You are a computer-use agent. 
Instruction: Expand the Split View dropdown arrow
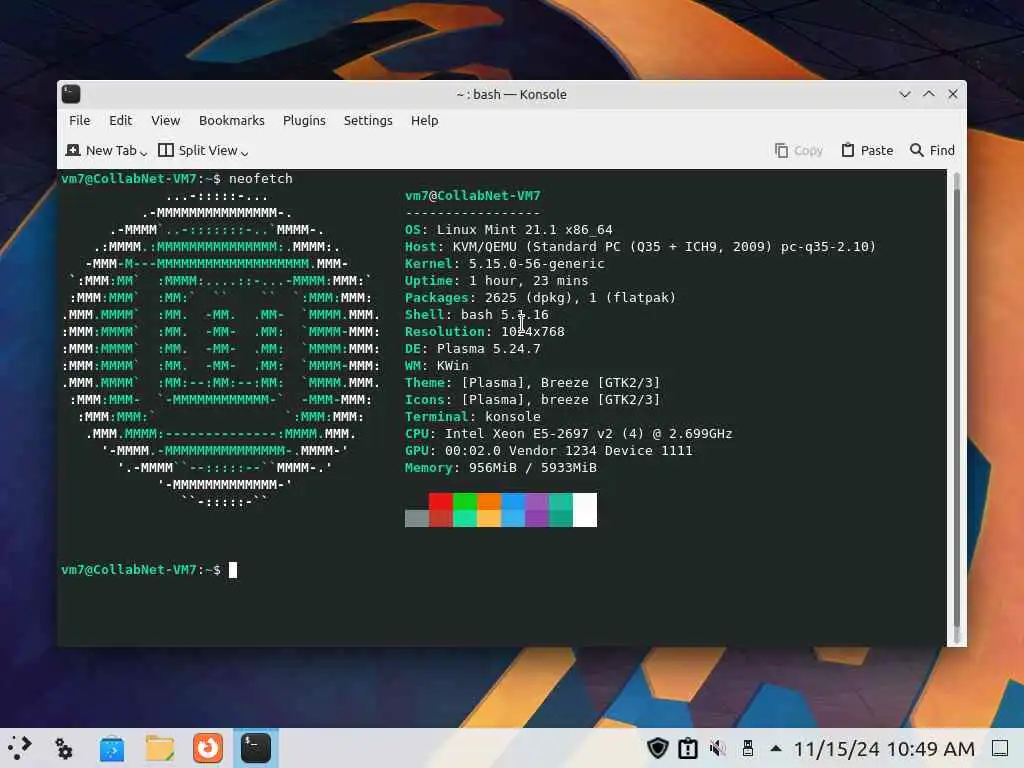pyautogui.click(x=244, y=152)
